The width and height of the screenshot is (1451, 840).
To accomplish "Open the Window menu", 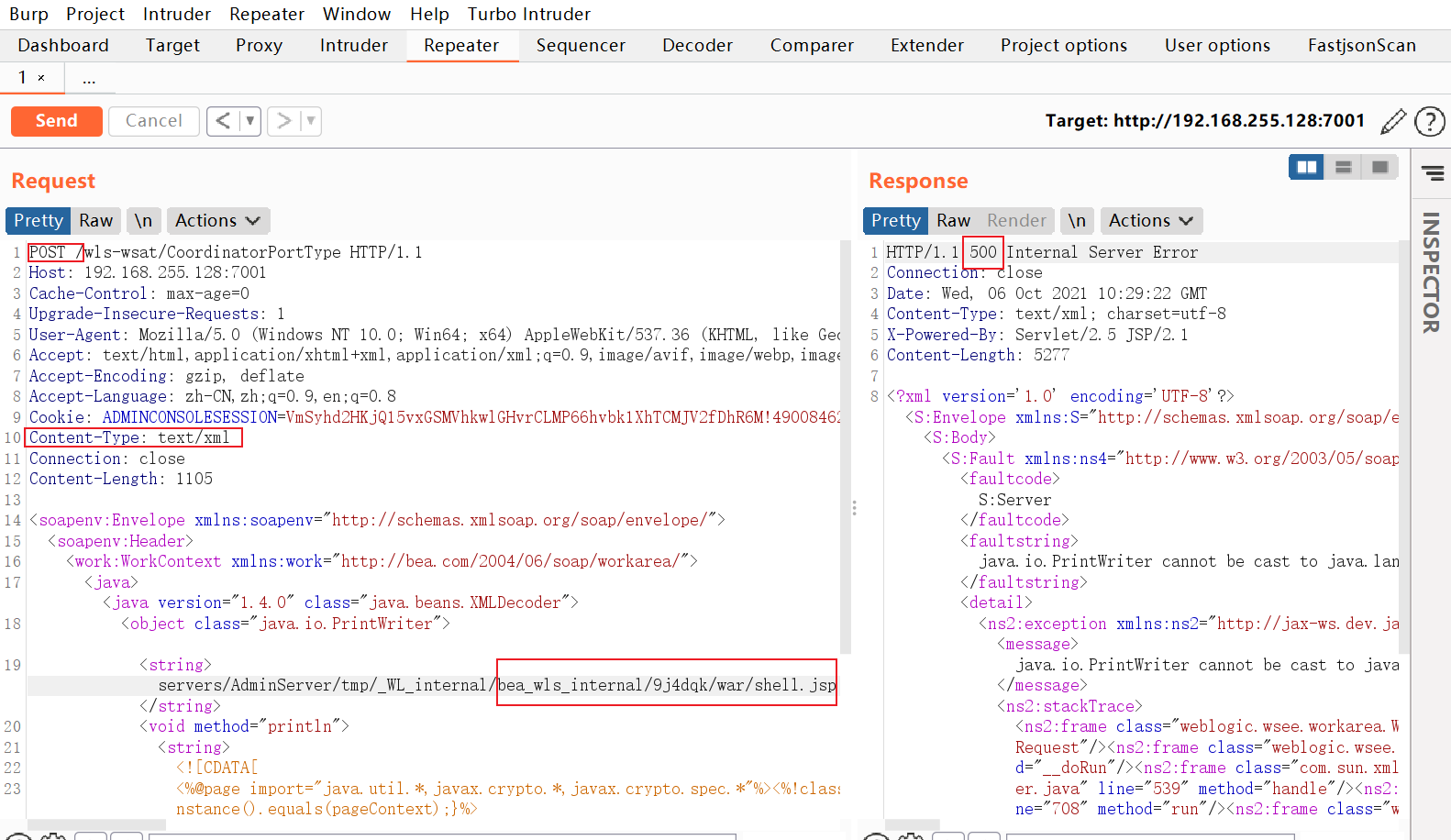I will pos(357,14).
